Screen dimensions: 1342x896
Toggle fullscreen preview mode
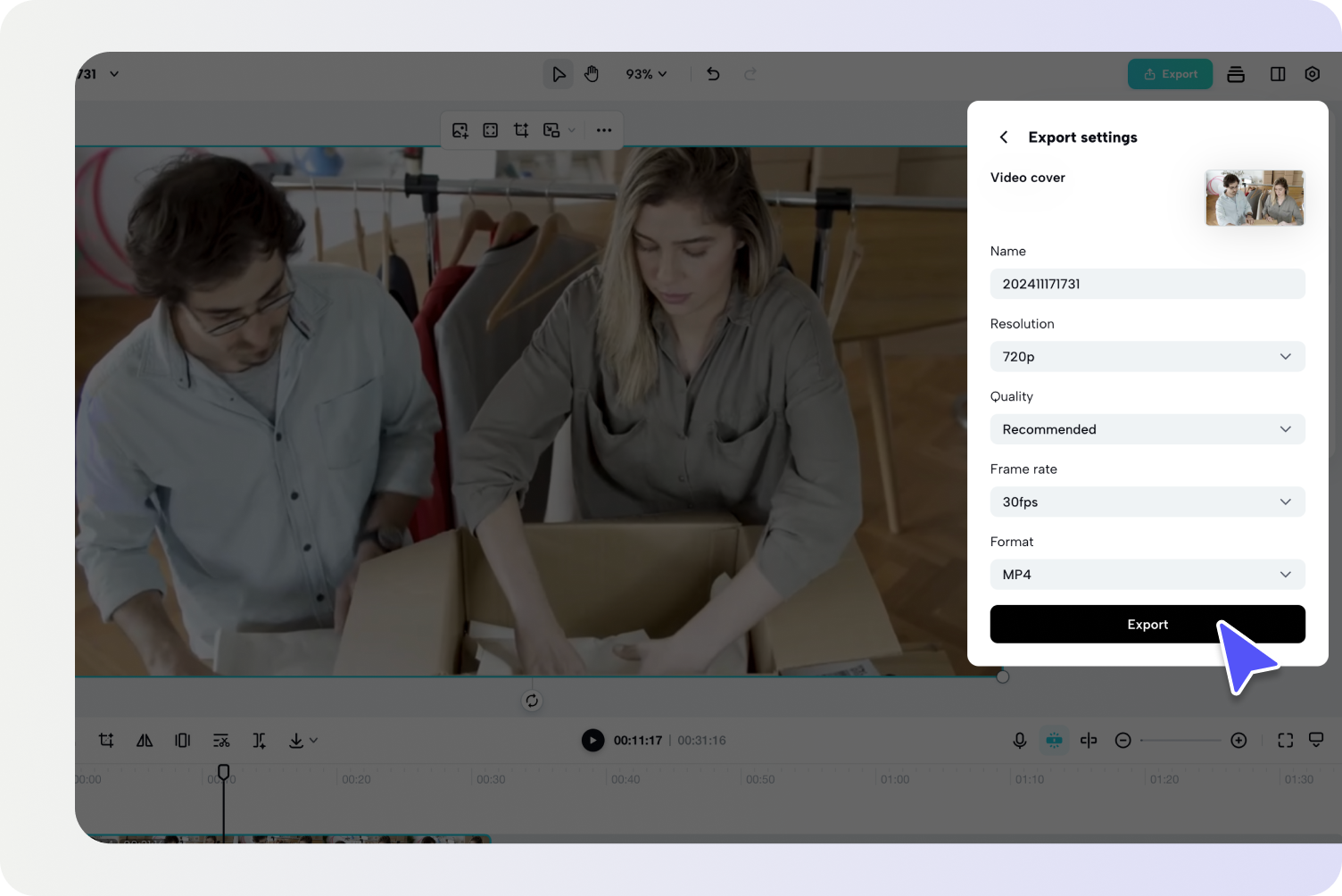(1285, 740)
